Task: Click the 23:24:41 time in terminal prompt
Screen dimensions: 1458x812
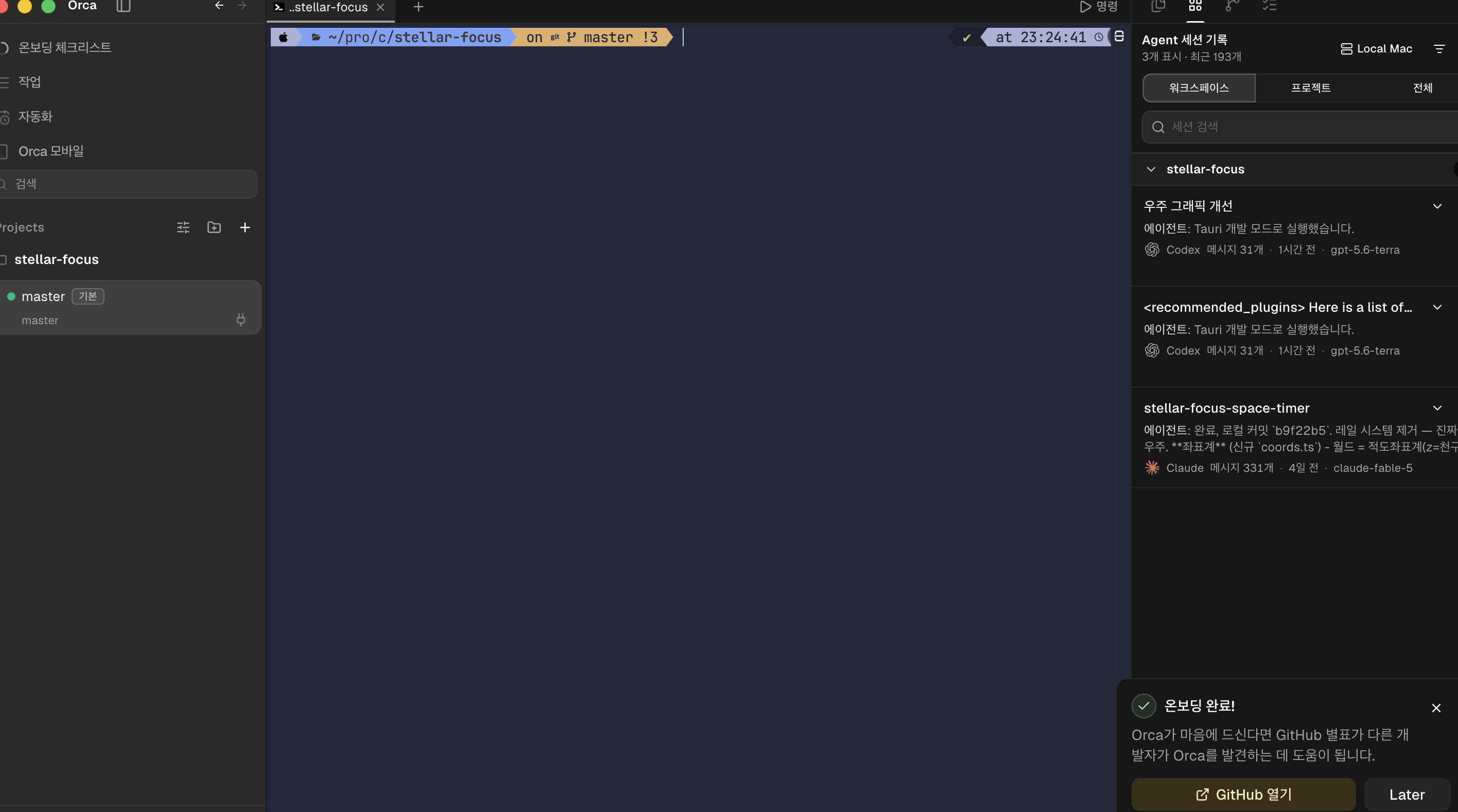Action: click(1053, 38)
